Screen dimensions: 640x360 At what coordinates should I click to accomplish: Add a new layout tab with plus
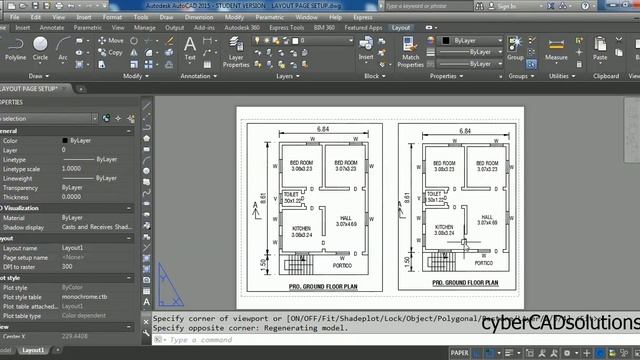pyautogui.click(x=58, y=350)
